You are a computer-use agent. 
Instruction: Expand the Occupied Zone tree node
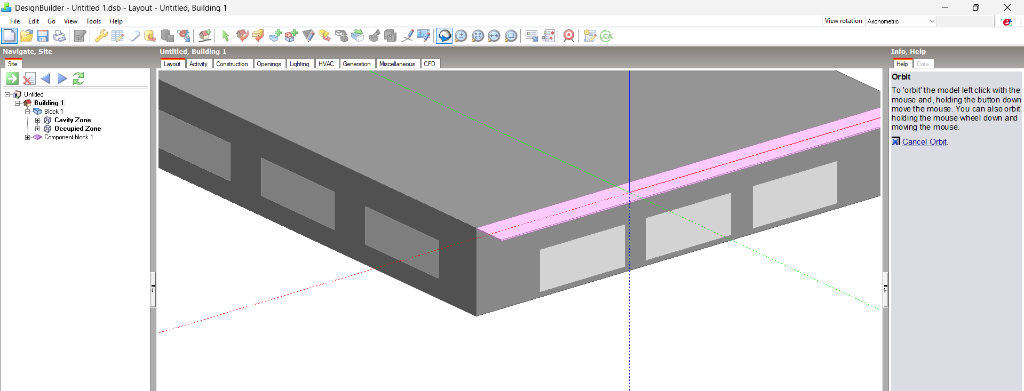point(37,129)
